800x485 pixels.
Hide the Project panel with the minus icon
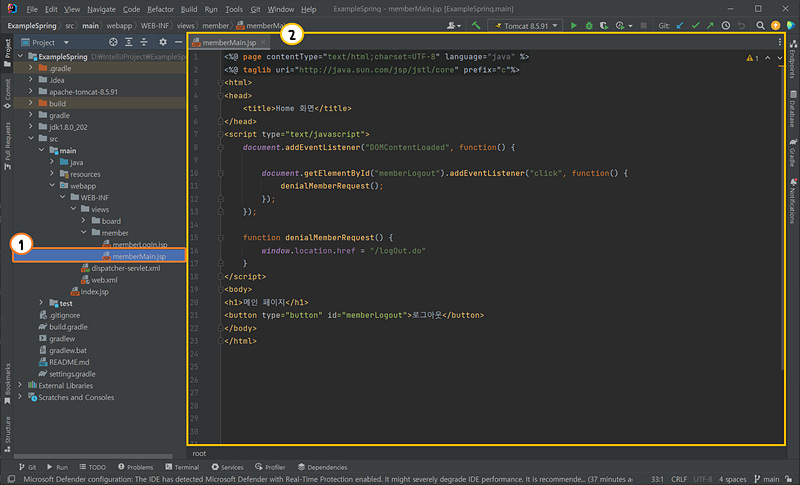pyautogui.click(x=178, y=42)
